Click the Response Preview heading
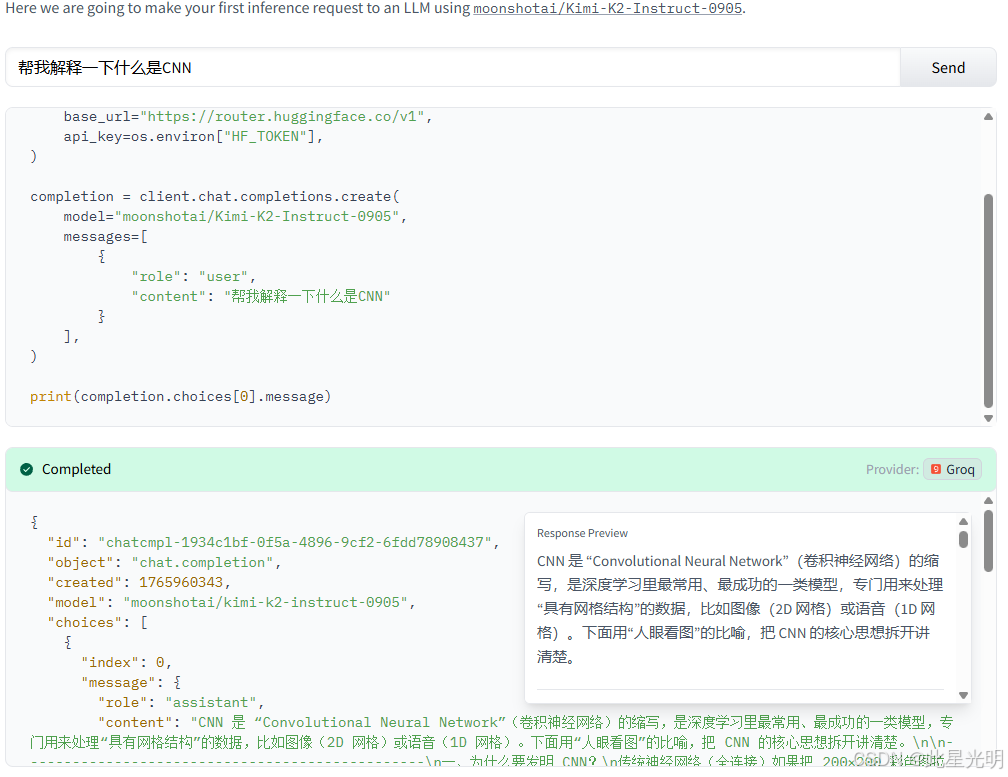This screenshot has height=777, width=1008. click(582, 533)
